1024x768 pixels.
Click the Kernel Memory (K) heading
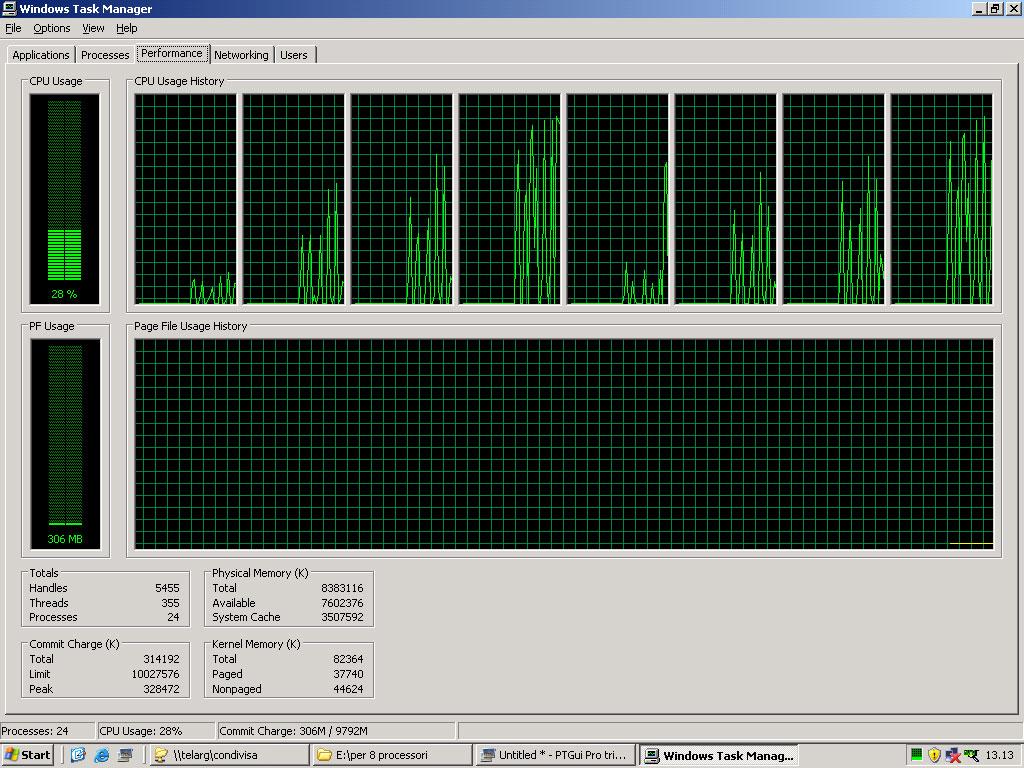tap(256, 644)
